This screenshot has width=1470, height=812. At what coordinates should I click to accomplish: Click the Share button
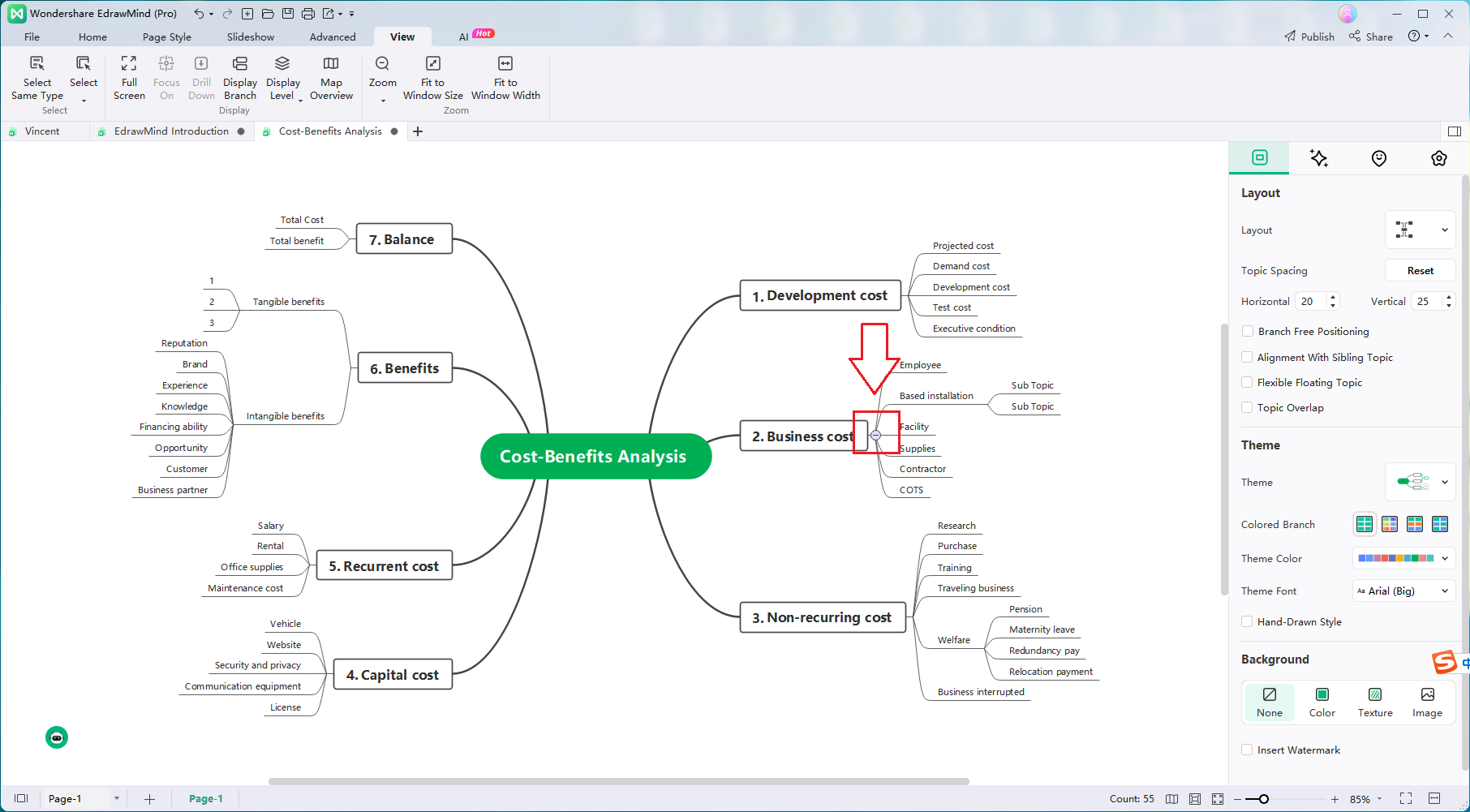pyautogui.click(x=1371, y=37)
